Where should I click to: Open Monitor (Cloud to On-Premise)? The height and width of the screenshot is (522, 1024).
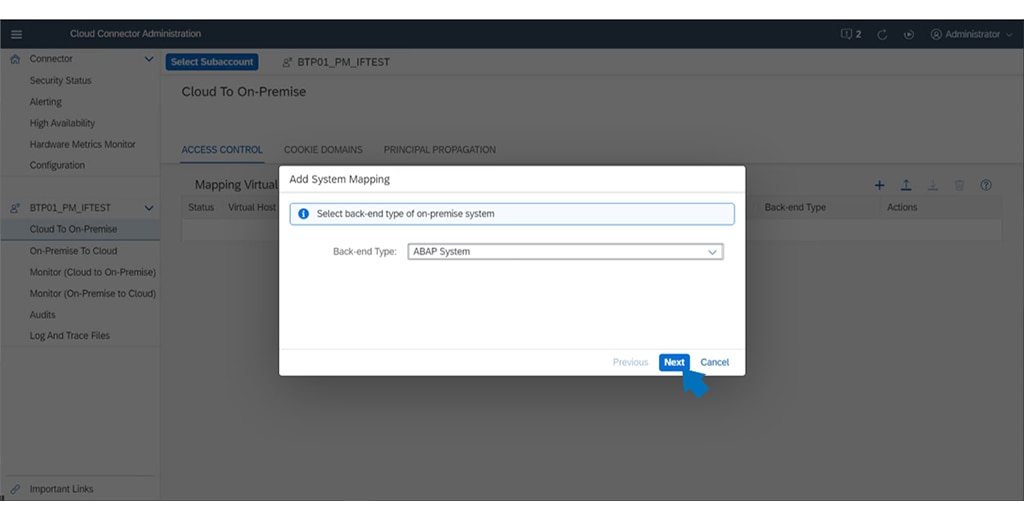[x=93, y=272]
